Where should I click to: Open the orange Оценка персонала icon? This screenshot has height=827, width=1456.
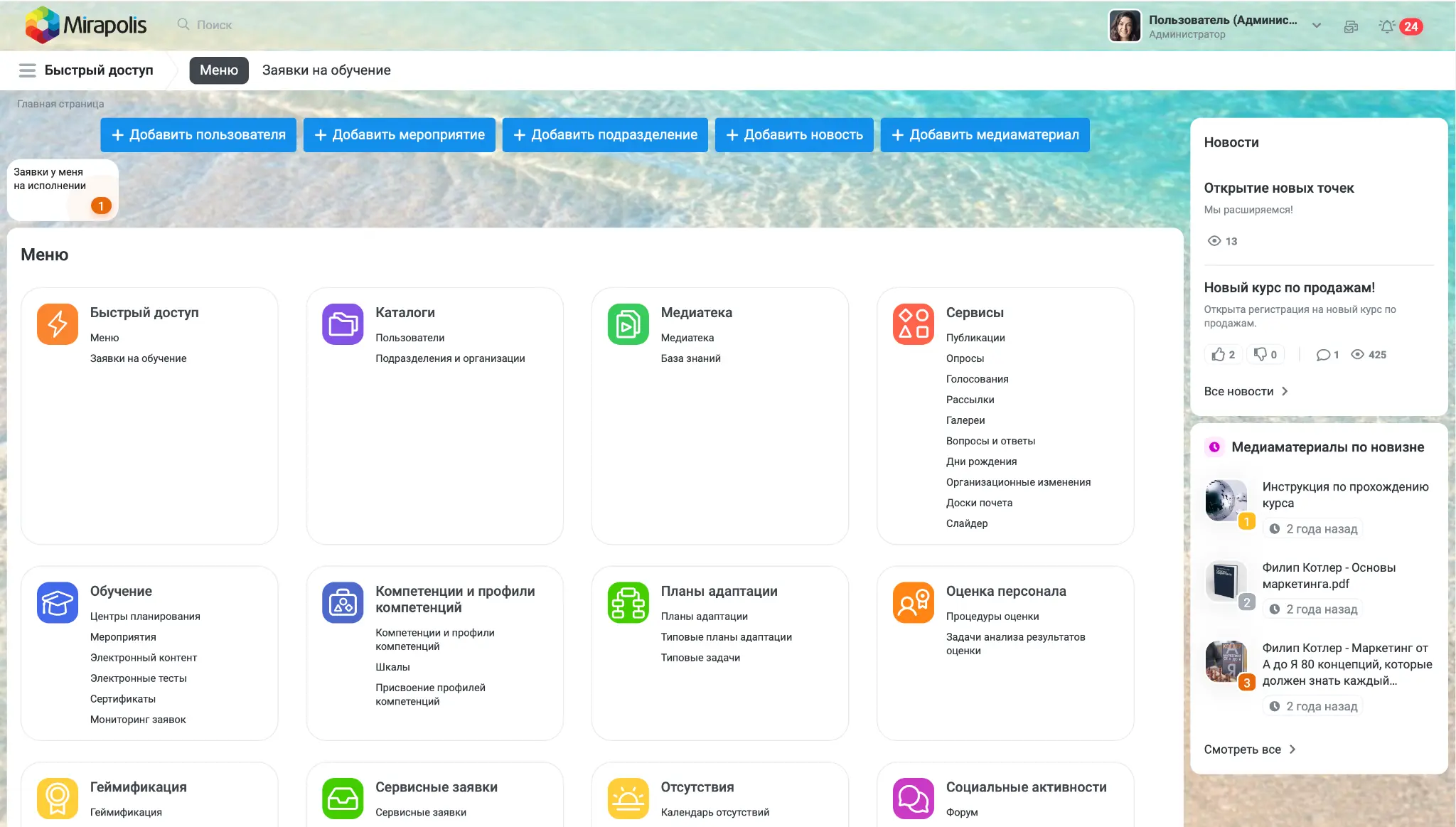pos(914,603)
